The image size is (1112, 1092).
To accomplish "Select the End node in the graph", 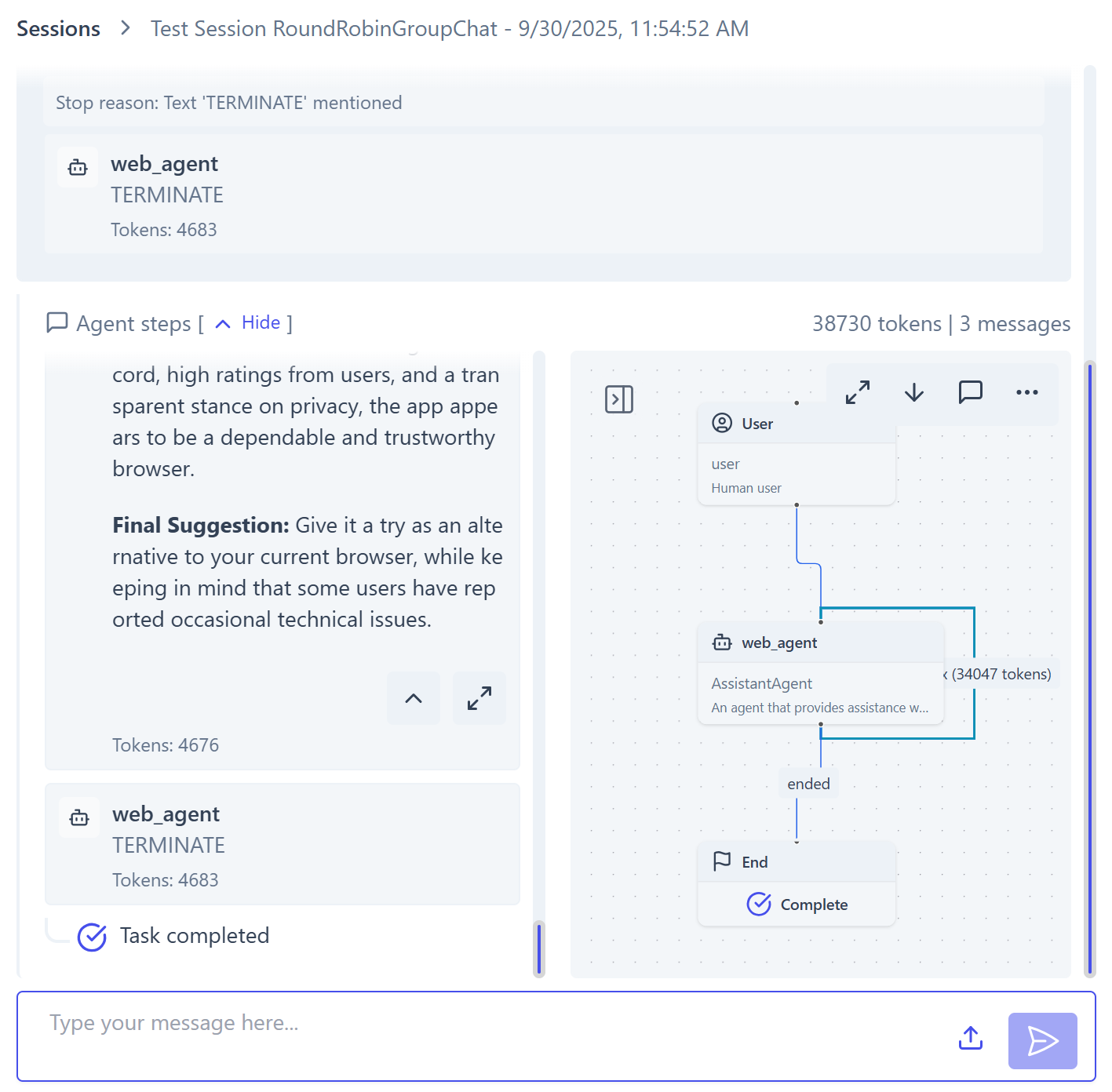I will click(797, 883).
